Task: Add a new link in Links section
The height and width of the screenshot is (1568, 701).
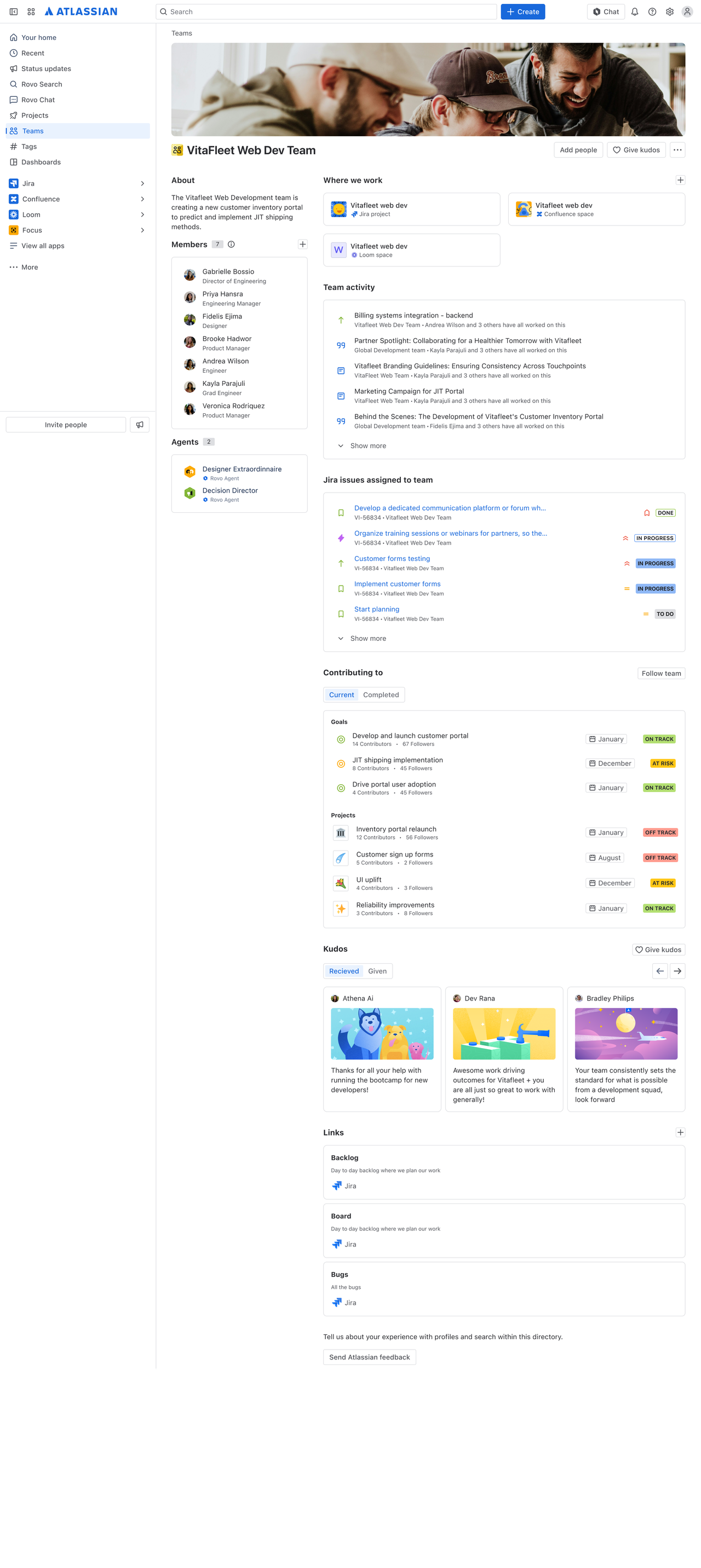Action: pyautogui.click(x=680, y=1132)
